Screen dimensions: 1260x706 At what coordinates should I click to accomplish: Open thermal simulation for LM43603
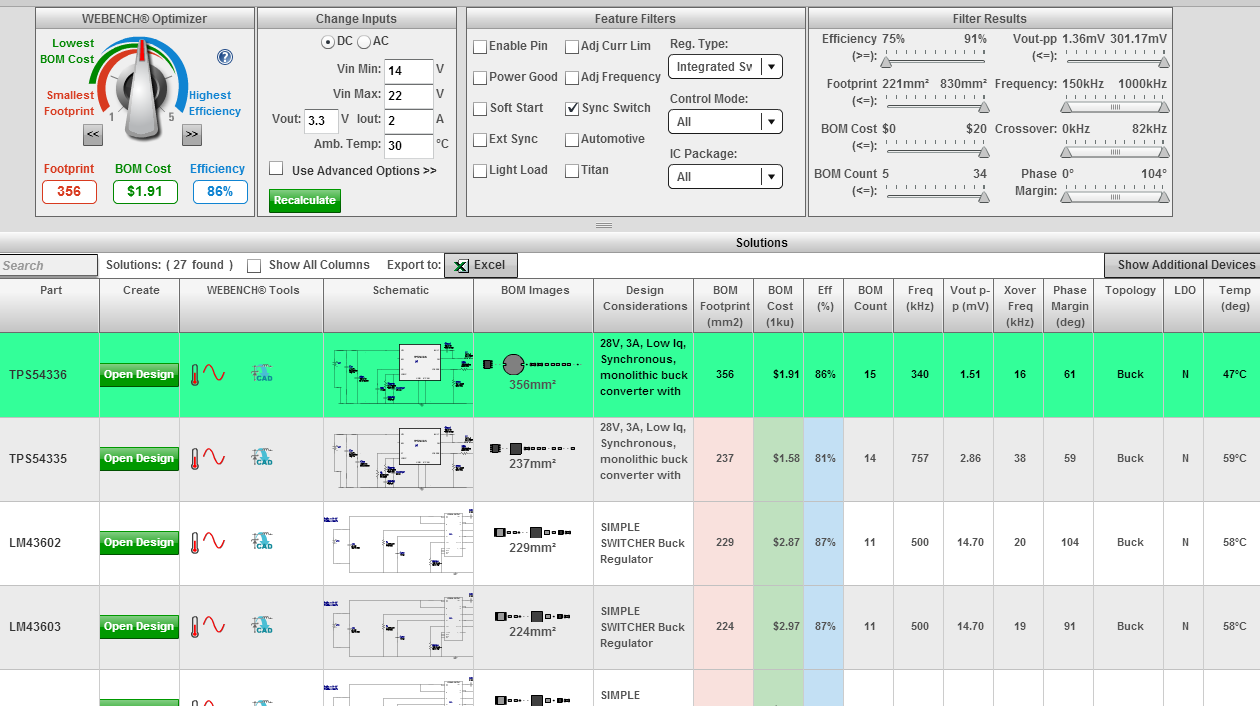coord(196,626)
